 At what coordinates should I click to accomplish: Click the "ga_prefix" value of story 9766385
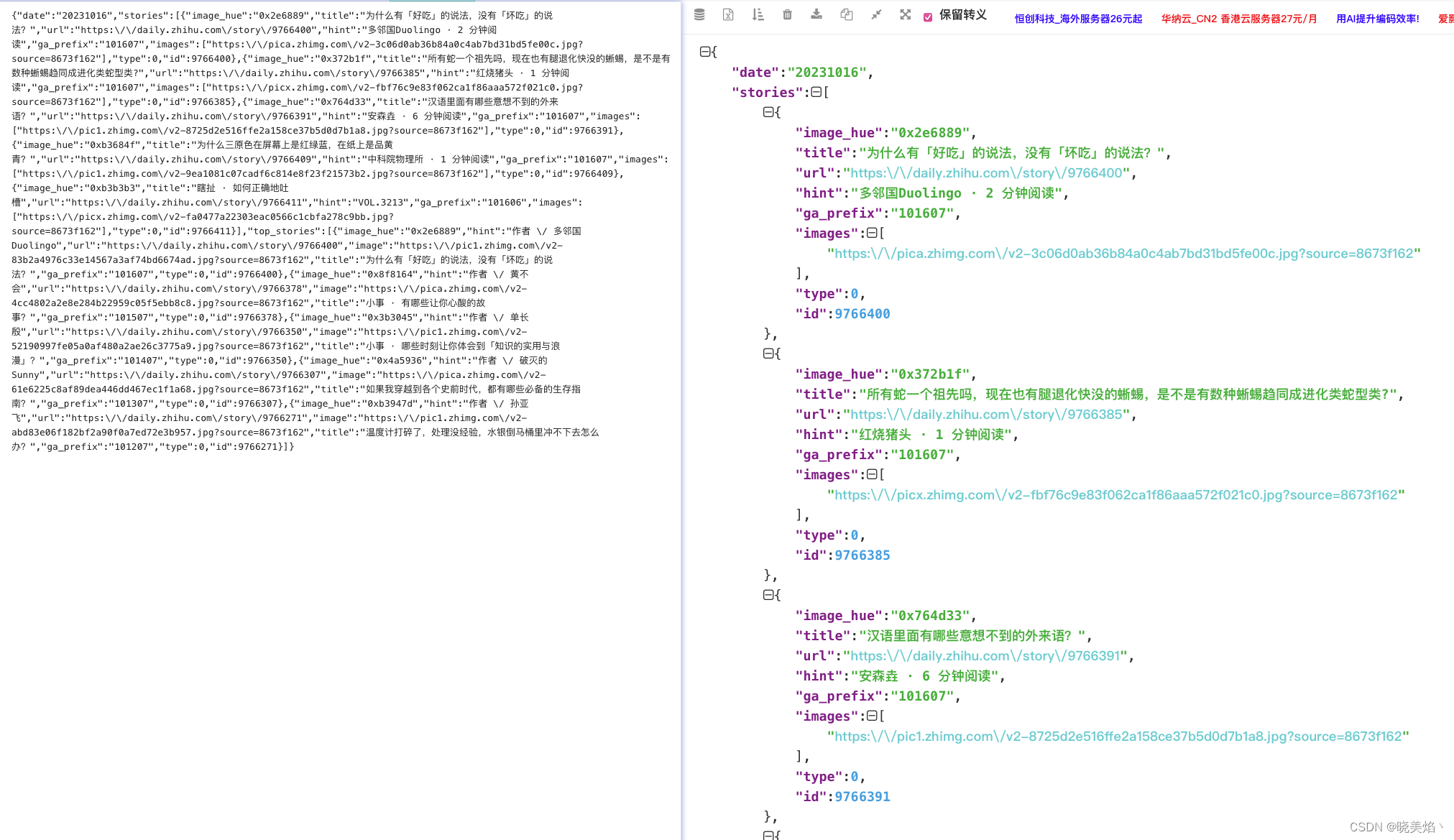pyautogui.click(x=922, y=455)
